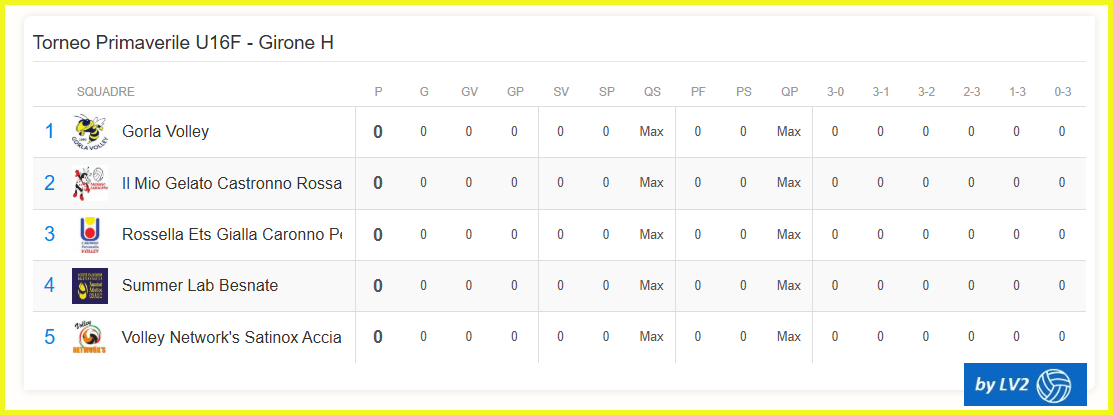Open the Gorla Volley team link
This screenshot has width=1113, height=415.
click(165, 132)
